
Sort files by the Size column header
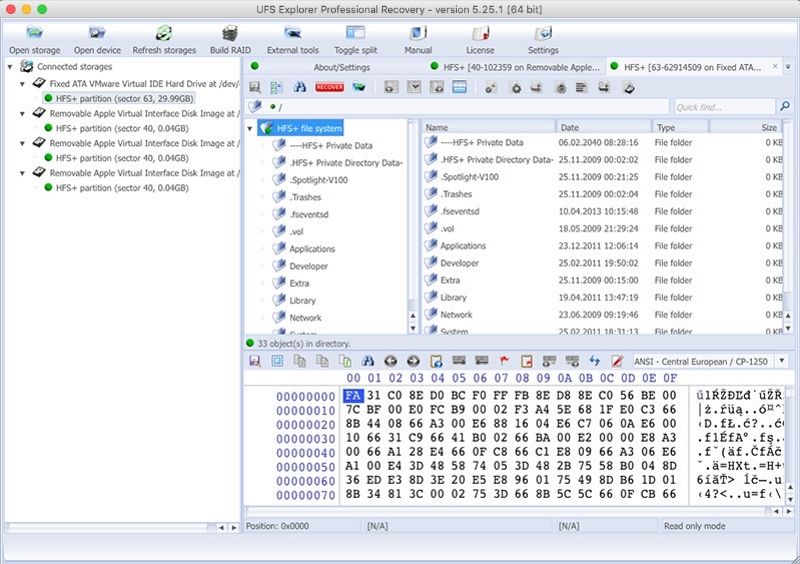(745, 127)
